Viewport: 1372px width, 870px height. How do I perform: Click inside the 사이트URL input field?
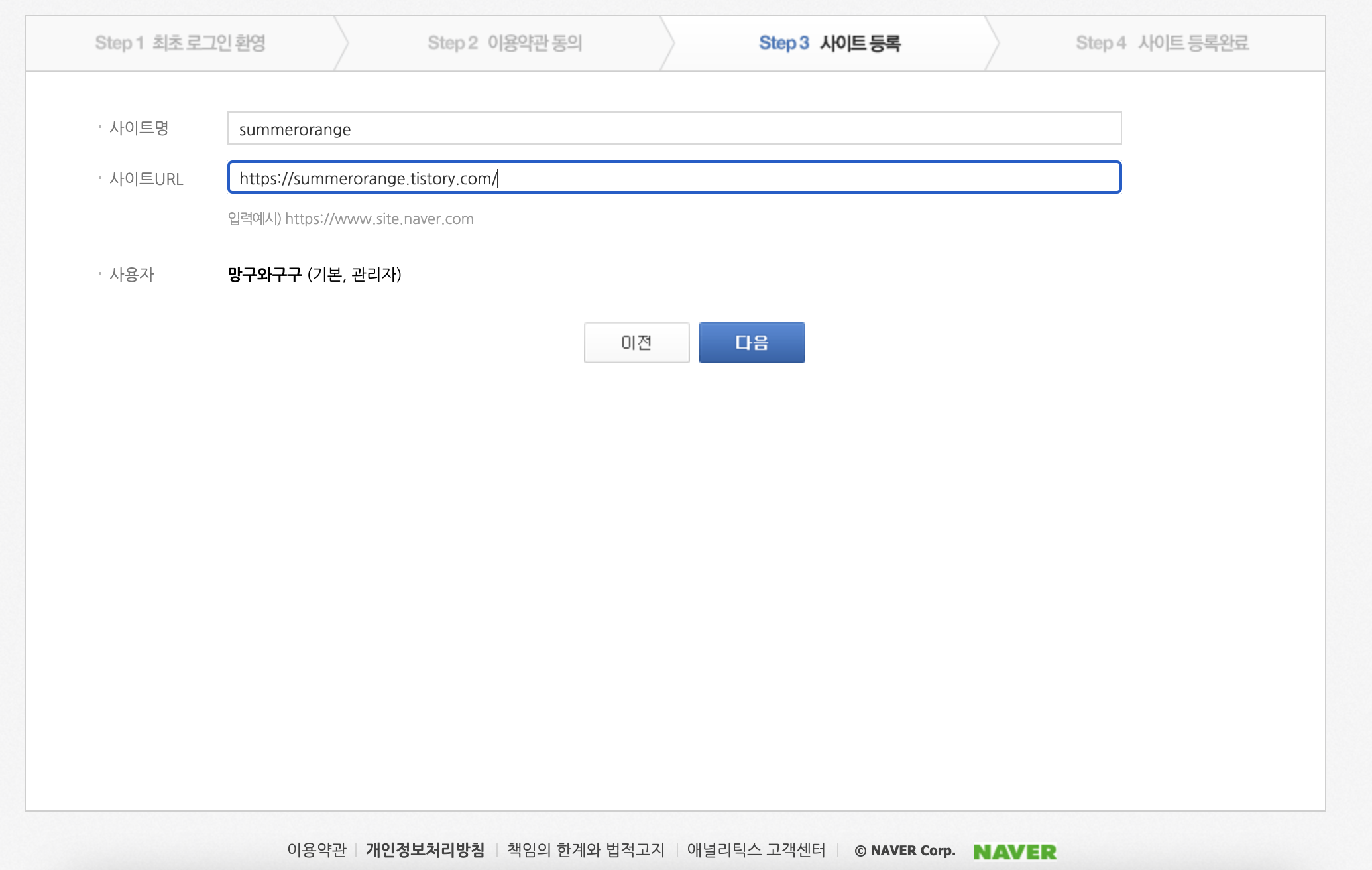click(x=674, y=178)
